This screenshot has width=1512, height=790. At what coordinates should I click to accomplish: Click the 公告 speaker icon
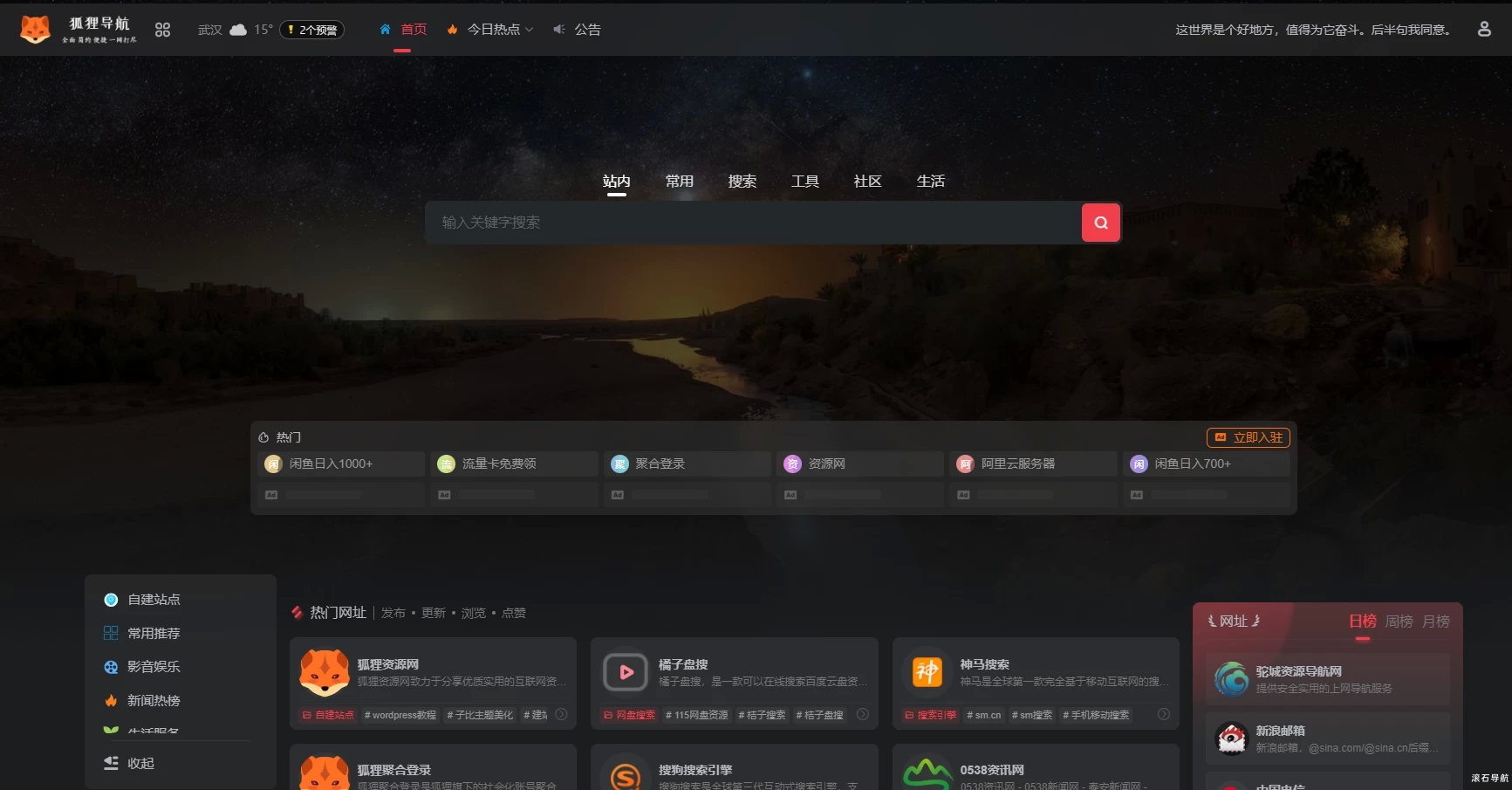tap(559, 29)
